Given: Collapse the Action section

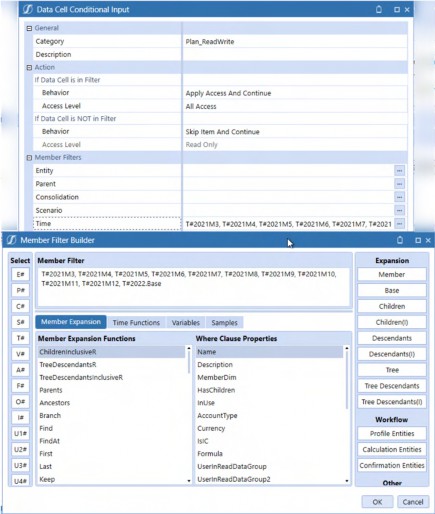Looking at the screenshot, I should [29, 68].
